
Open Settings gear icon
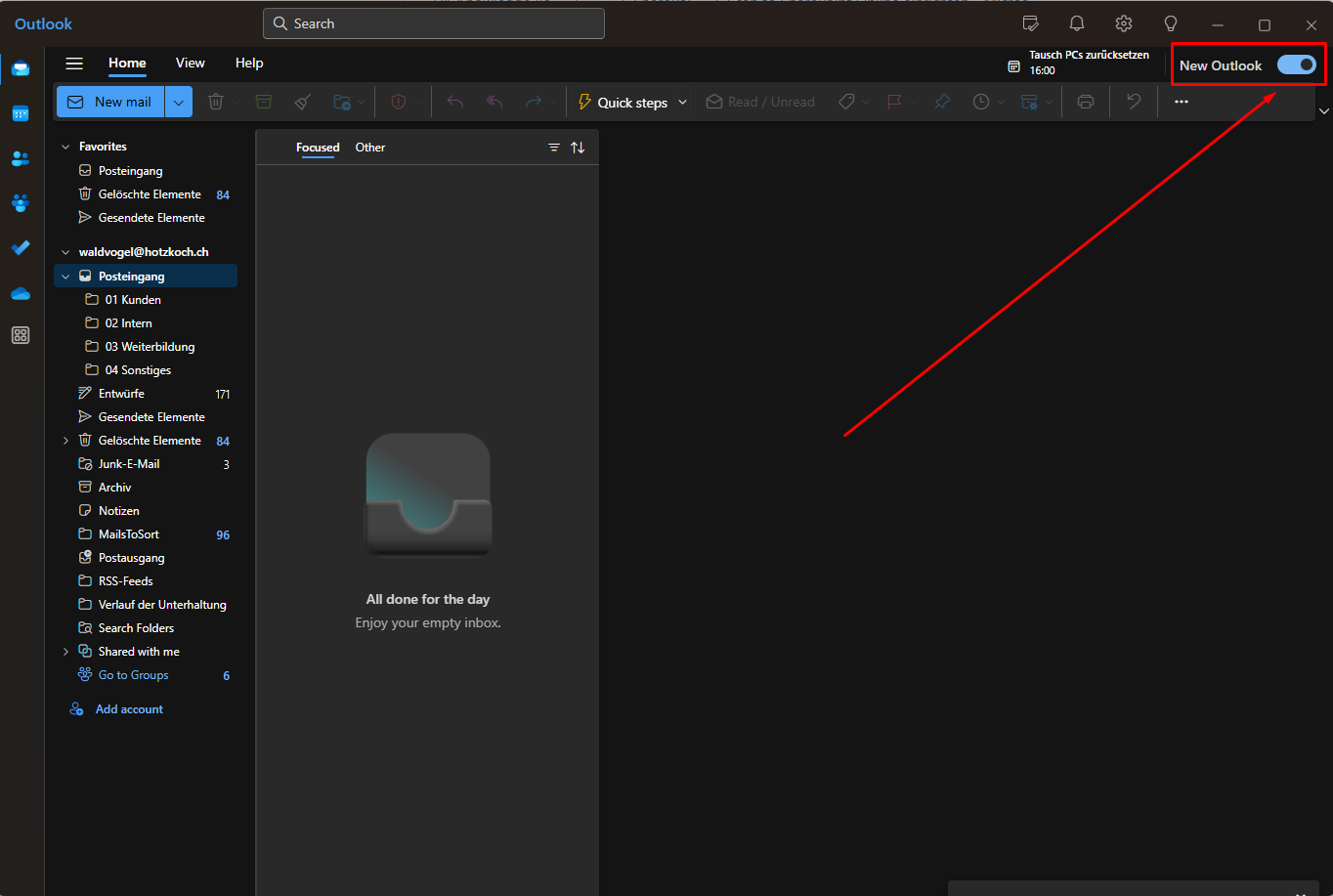[1124, 23]
